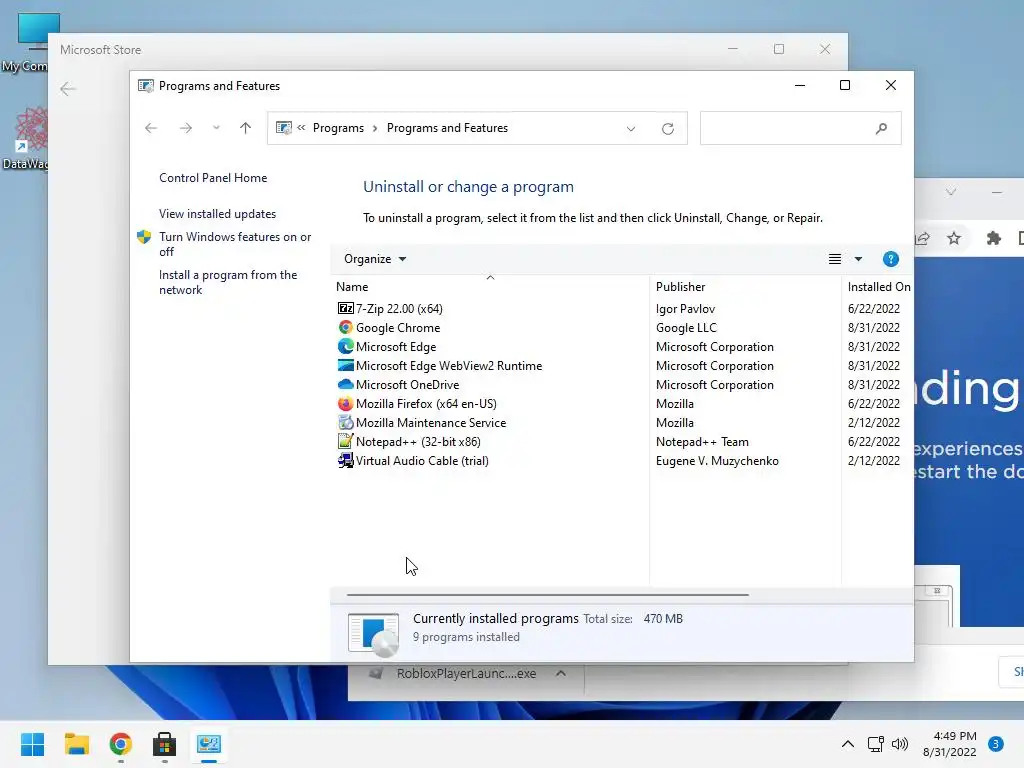
Task: Open File Explorer from the taskbar
Action: (76, 744)
